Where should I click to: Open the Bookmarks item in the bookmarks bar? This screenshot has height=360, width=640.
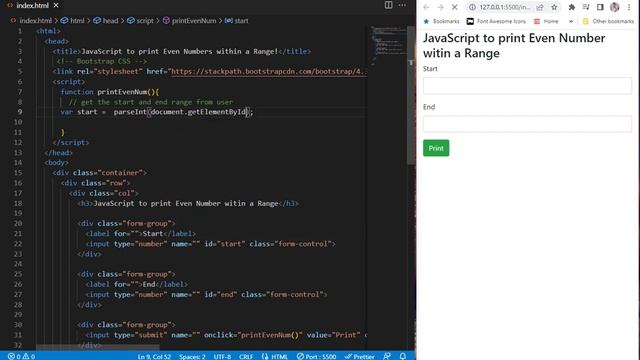click(441, 21)
